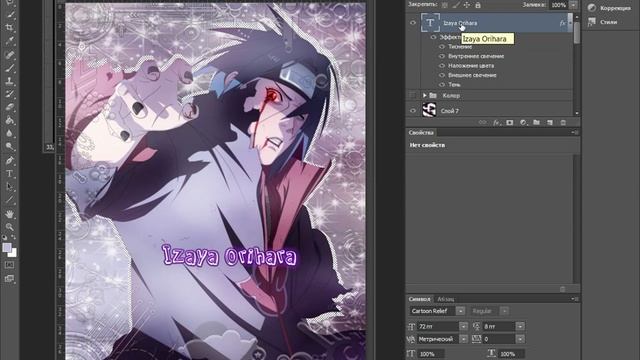Viewport: 640px width, 360px height.
Task: Click link layers icon in Layers panel
Action: click(482, 122)
